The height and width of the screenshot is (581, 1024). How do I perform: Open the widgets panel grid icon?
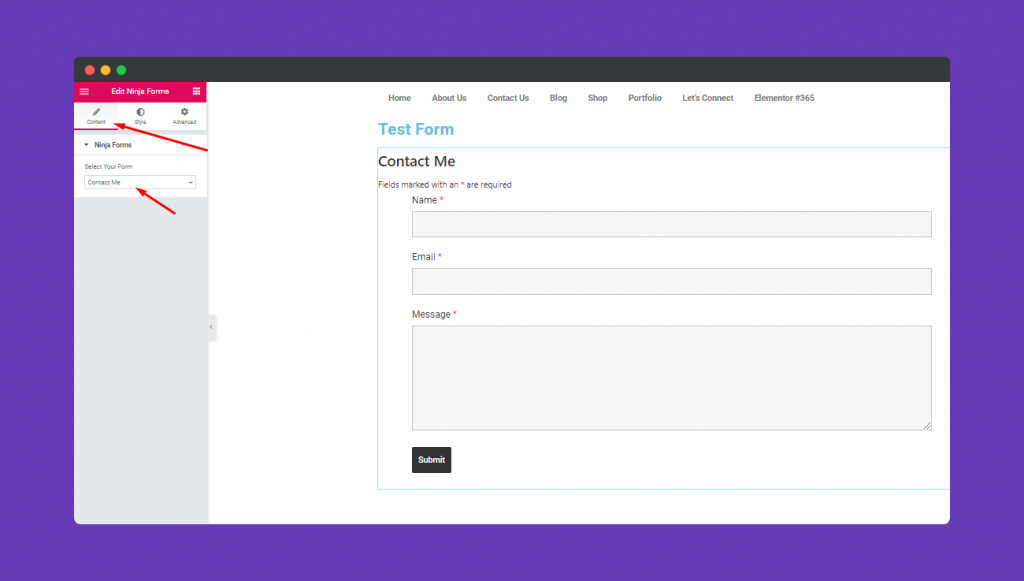click(x=197, y=91)
